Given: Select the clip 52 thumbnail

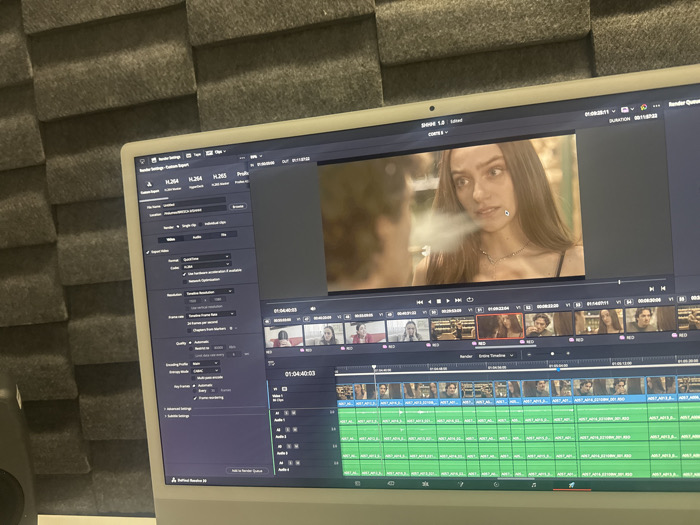Looking at the screenshot, I should coord(549,324).
